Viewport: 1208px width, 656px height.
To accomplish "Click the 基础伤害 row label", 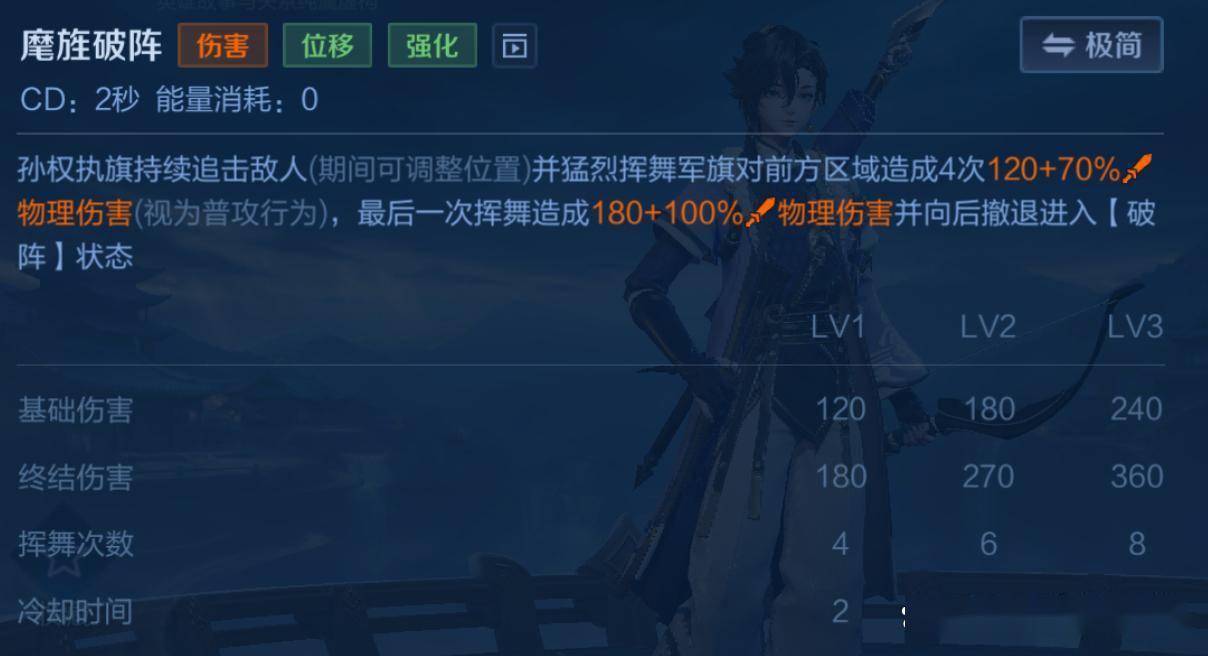I will (75, 410).
